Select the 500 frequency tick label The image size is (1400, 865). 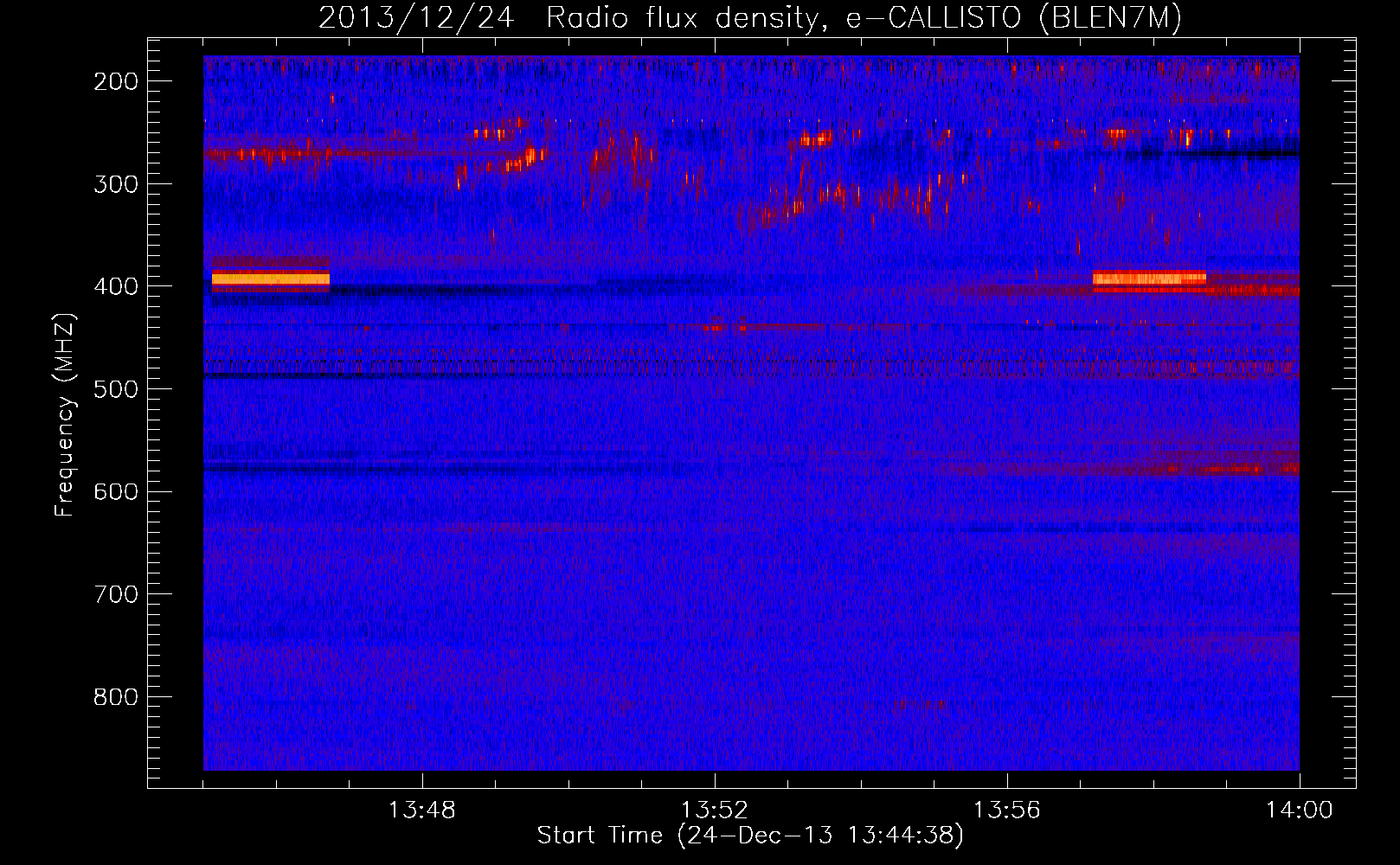[116, 389]
